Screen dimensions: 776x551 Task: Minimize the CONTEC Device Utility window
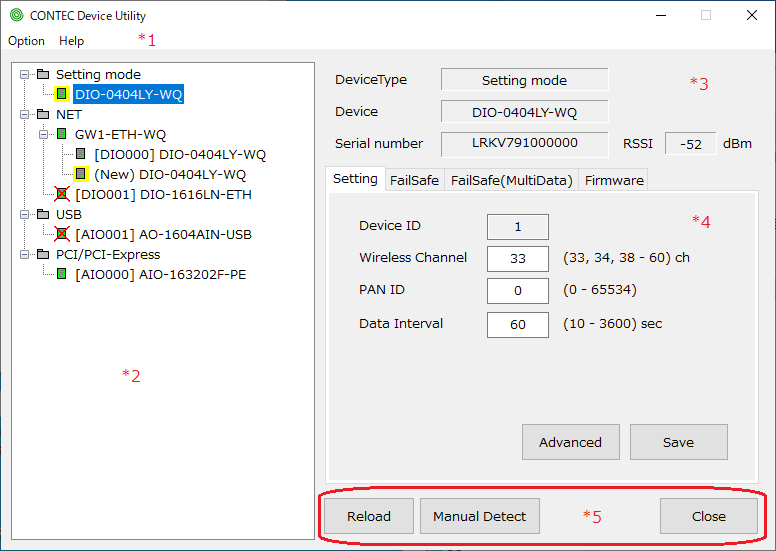click(x=661, y=15)
